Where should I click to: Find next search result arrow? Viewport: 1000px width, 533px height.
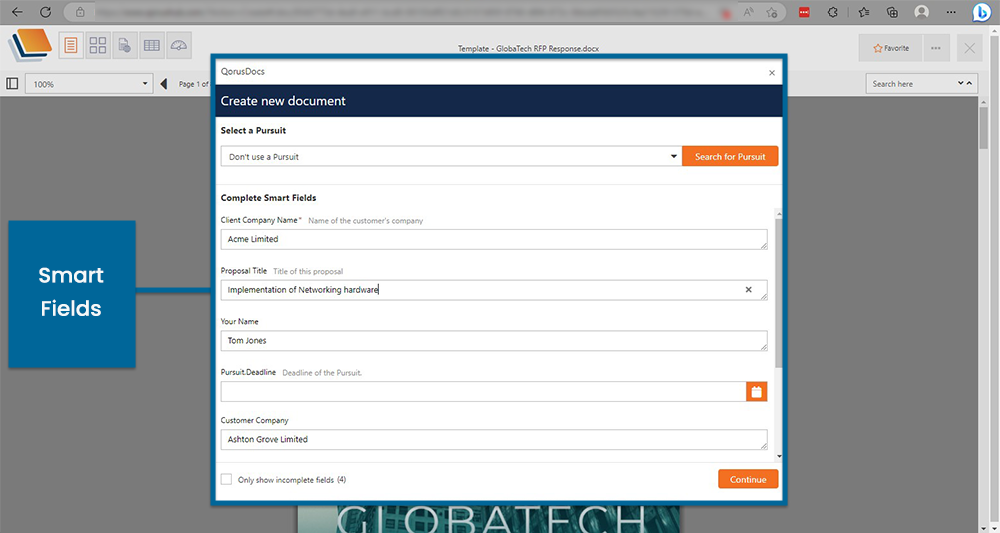(x=960, y=84)
